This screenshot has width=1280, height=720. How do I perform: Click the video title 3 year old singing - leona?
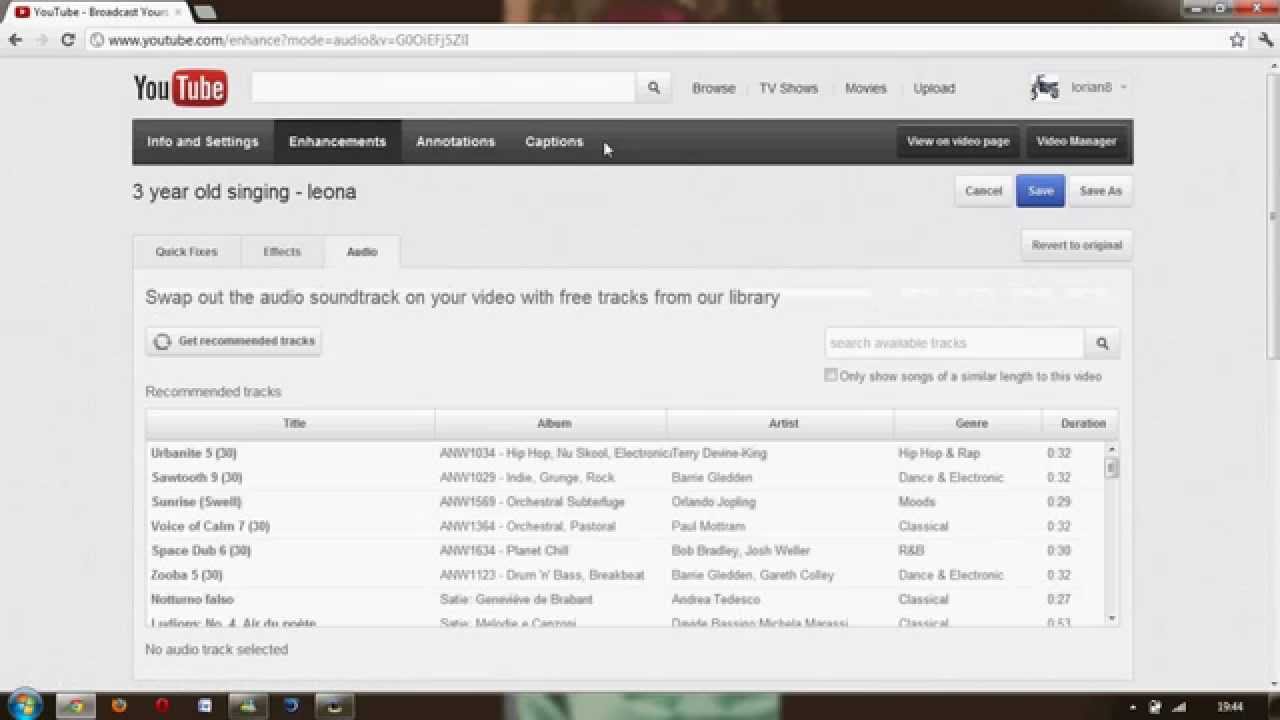[x=244, y=192]
